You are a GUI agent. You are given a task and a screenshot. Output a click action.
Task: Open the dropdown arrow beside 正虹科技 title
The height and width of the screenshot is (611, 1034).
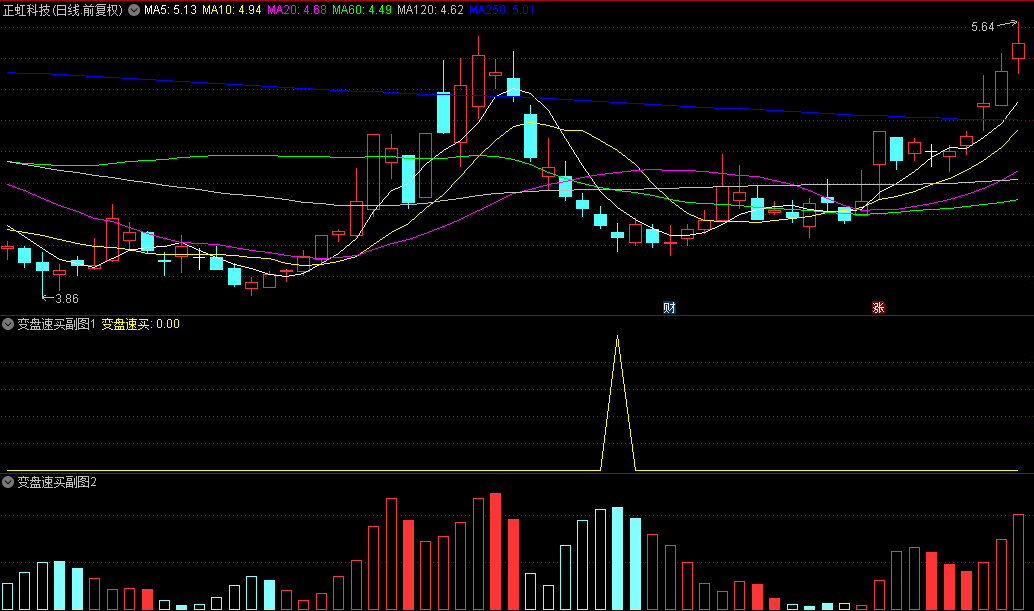click(x=134, y=10)
